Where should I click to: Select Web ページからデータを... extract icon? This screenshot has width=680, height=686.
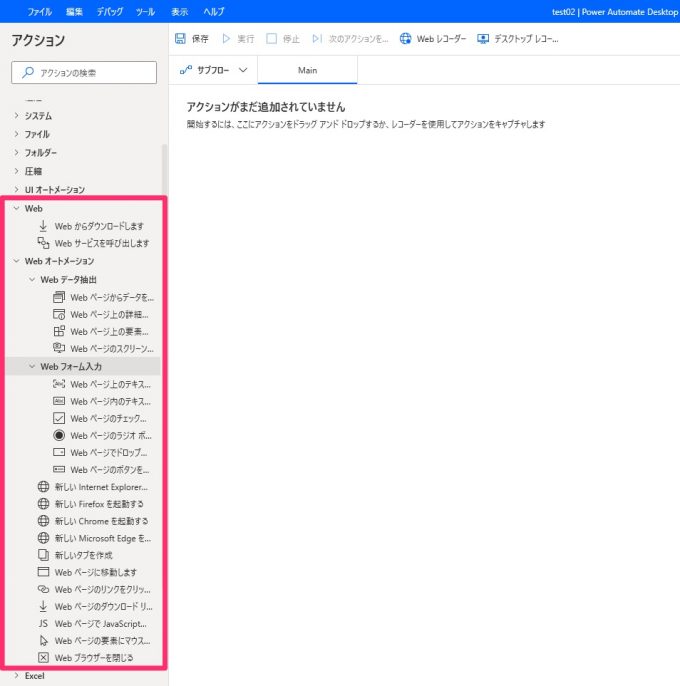[59, 298]
